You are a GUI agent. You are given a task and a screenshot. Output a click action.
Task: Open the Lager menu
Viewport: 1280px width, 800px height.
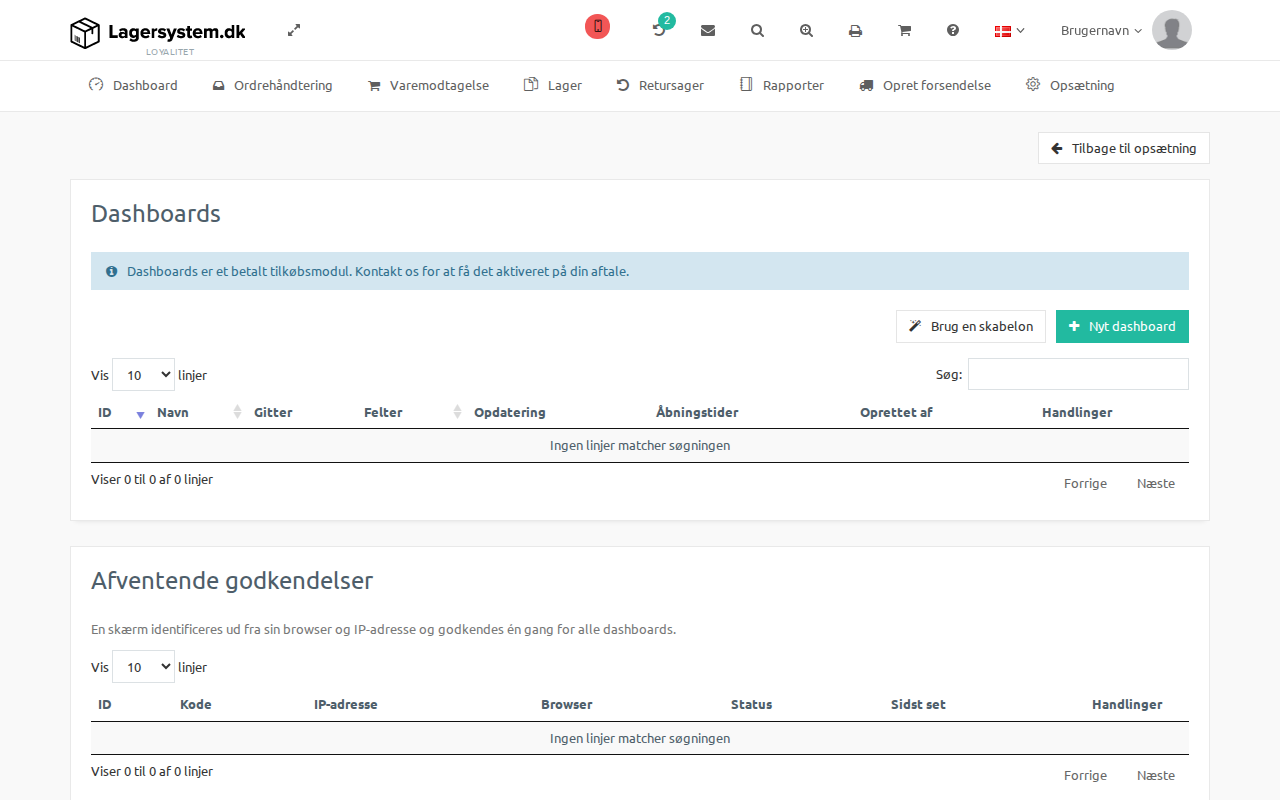(x=553, y=86)
